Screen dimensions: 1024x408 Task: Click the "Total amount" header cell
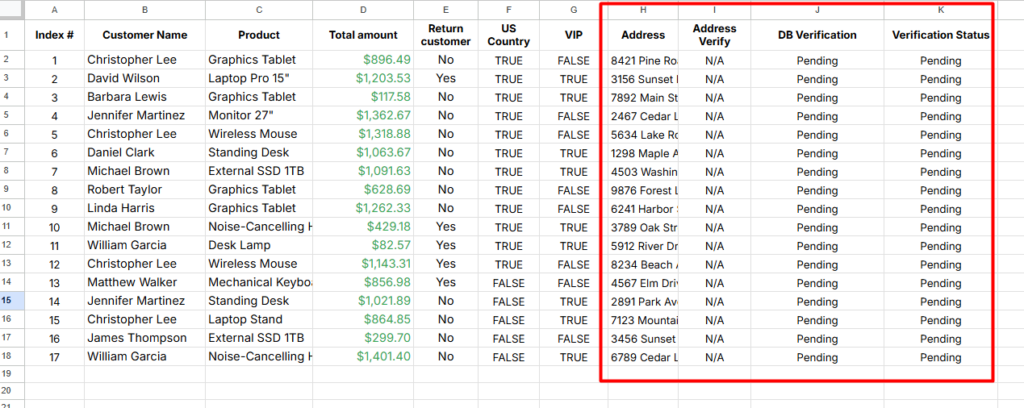(363, 35)
